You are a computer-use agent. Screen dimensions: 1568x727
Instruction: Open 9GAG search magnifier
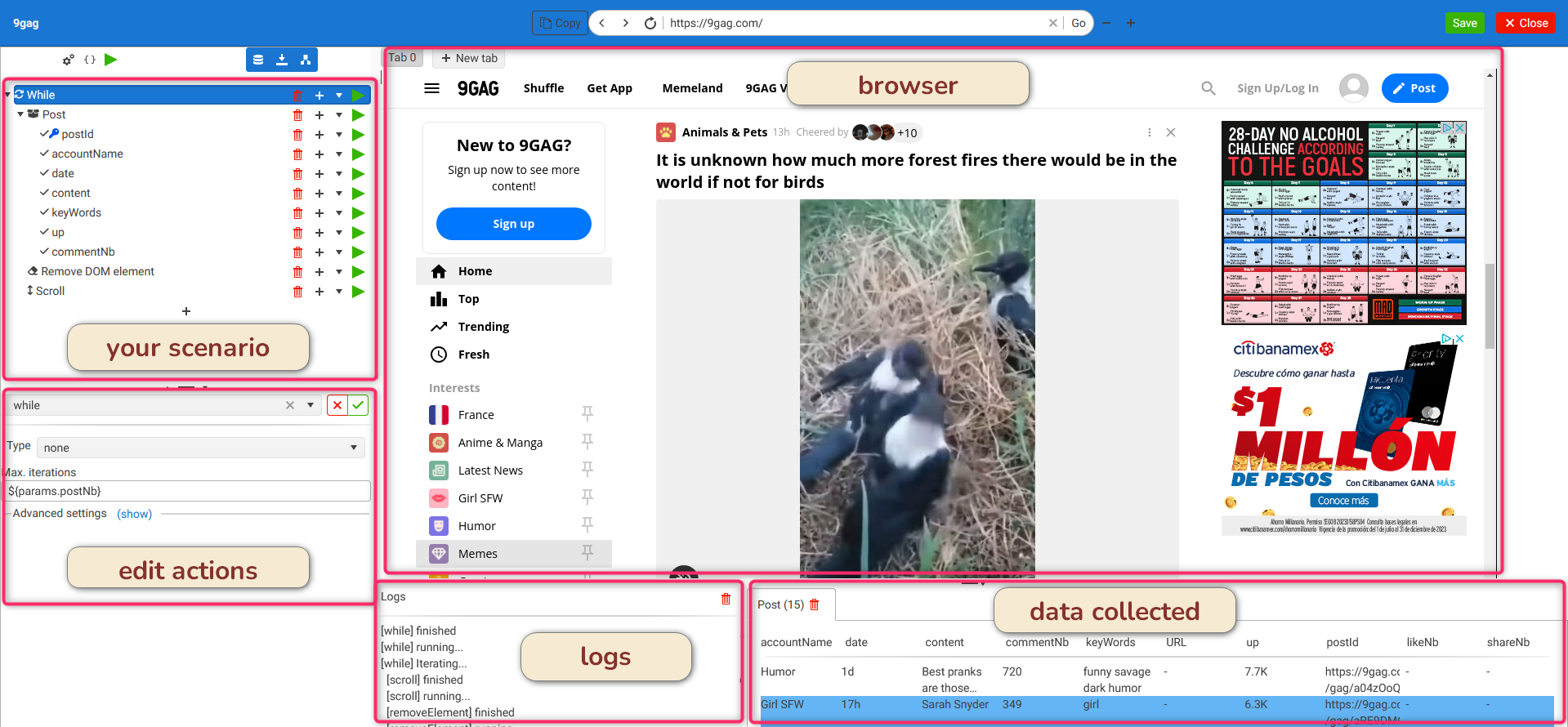[x=1208, y=88]
